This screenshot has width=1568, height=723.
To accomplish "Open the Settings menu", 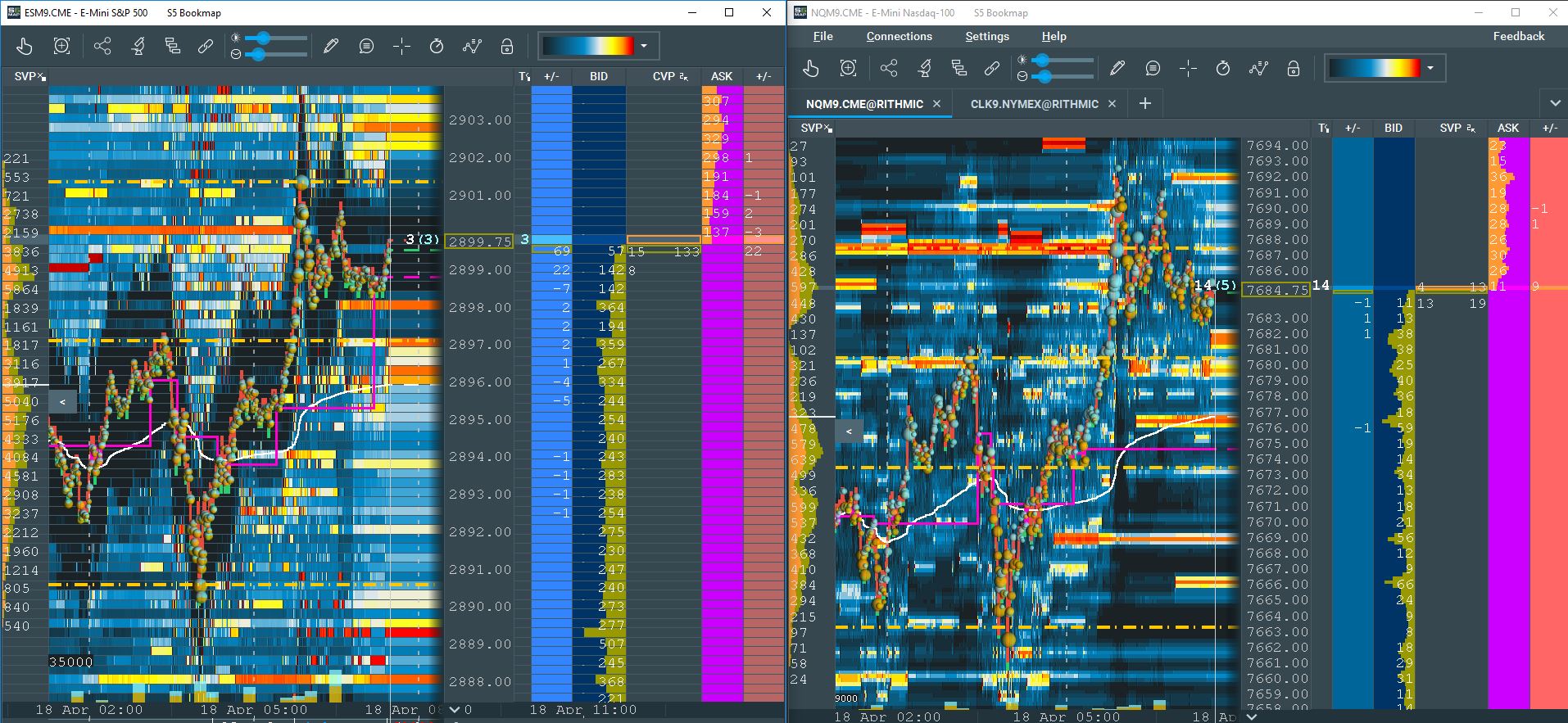I will pos(987,36).
